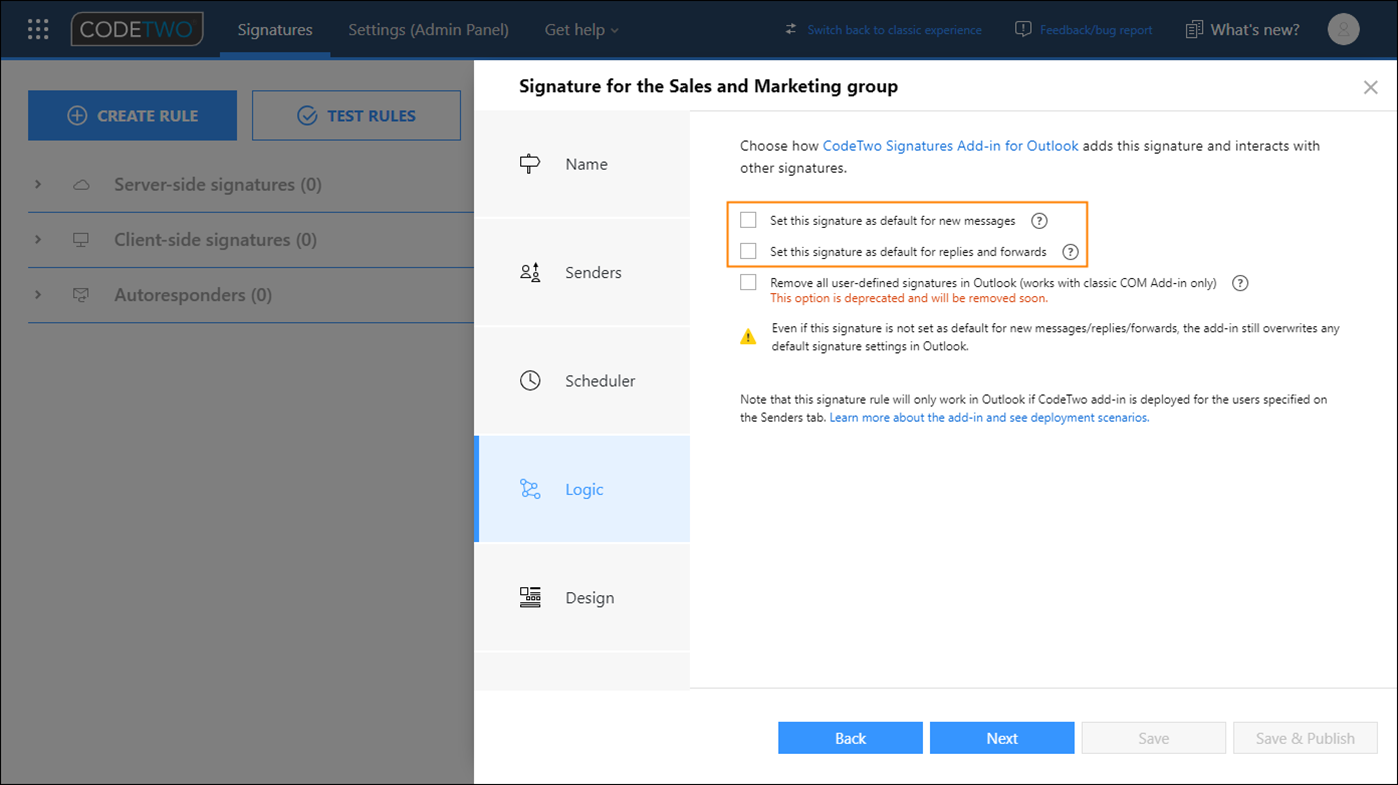Select the Logic workflow icon
This screenshot has height=785, width=1398.
[530, 489]
